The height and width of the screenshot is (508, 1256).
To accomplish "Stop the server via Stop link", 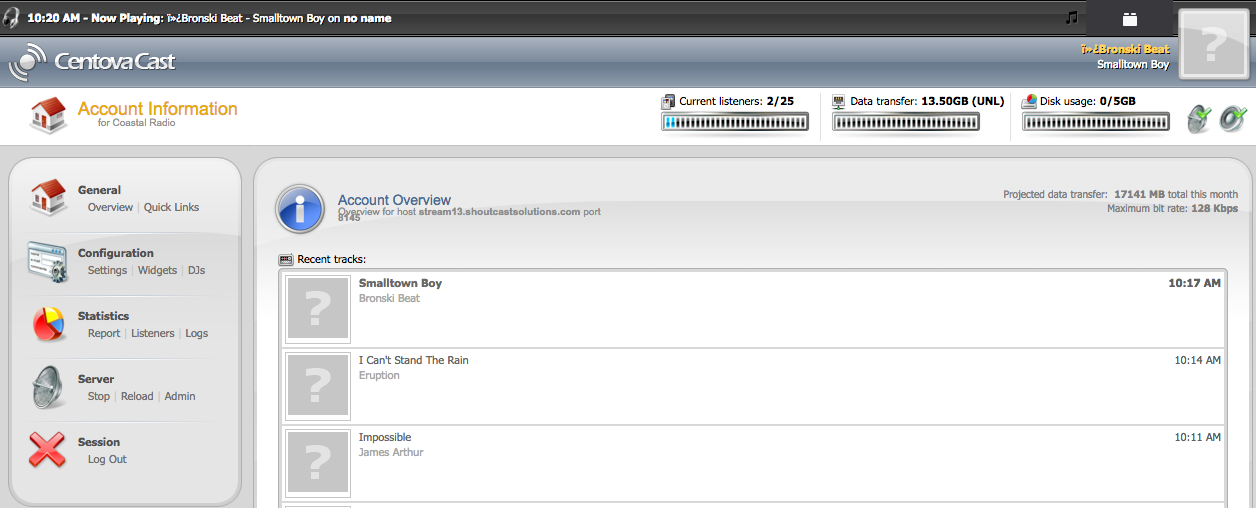I will click(x=99, y=396).
